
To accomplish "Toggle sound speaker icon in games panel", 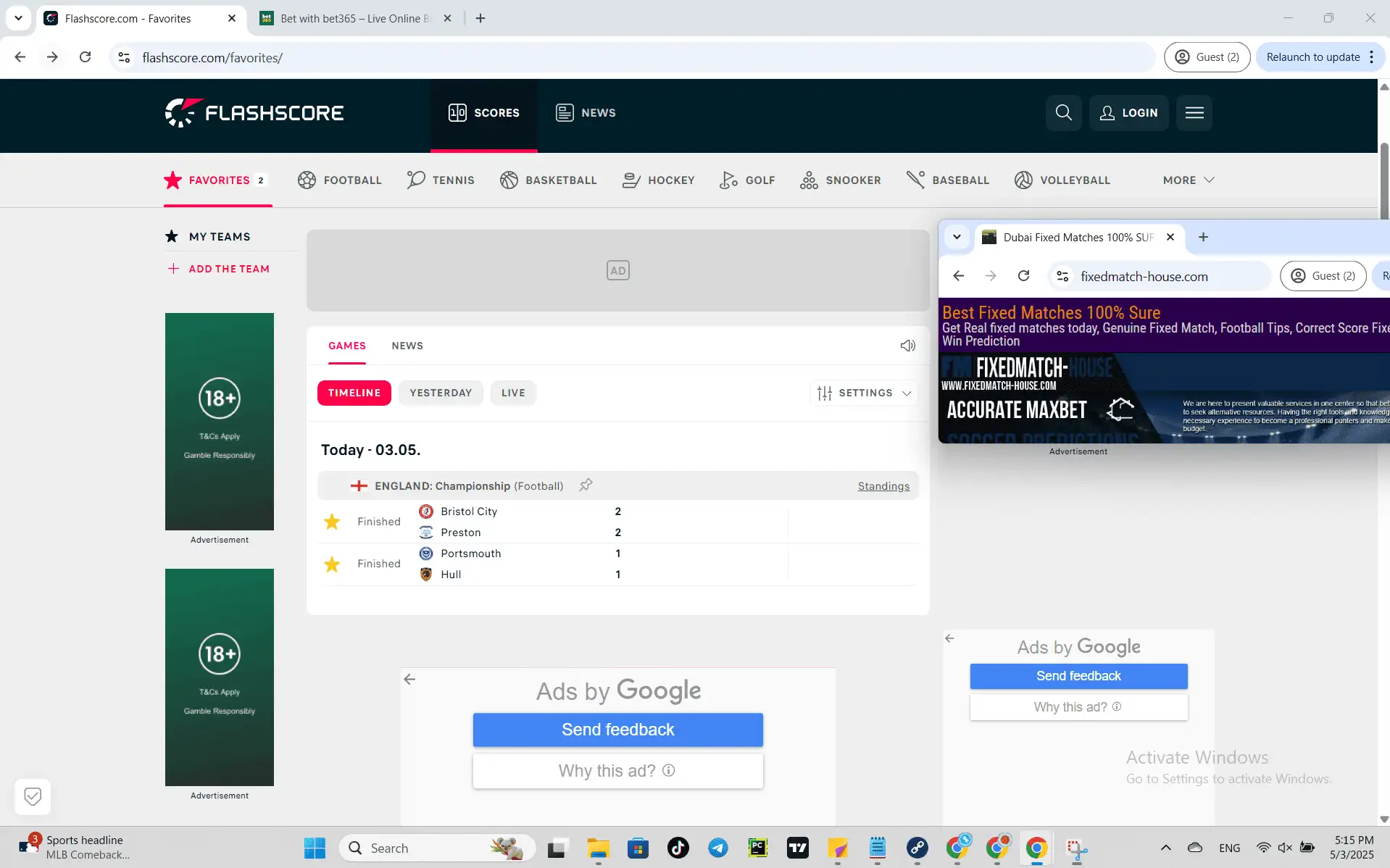I will click(907, 346).
